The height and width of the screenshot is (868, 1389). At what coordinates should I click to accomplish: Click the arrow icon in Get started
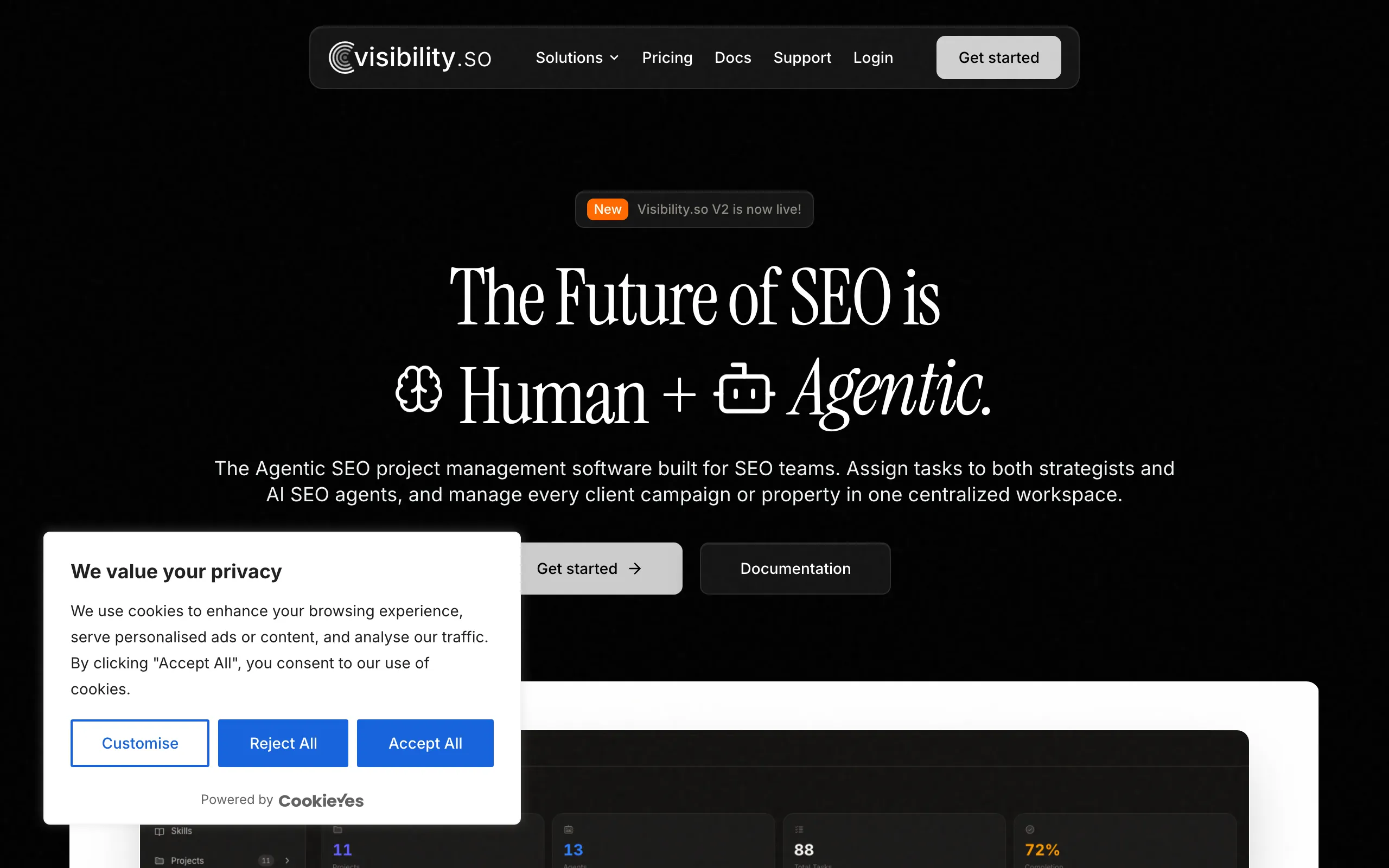tap(635, 569)
